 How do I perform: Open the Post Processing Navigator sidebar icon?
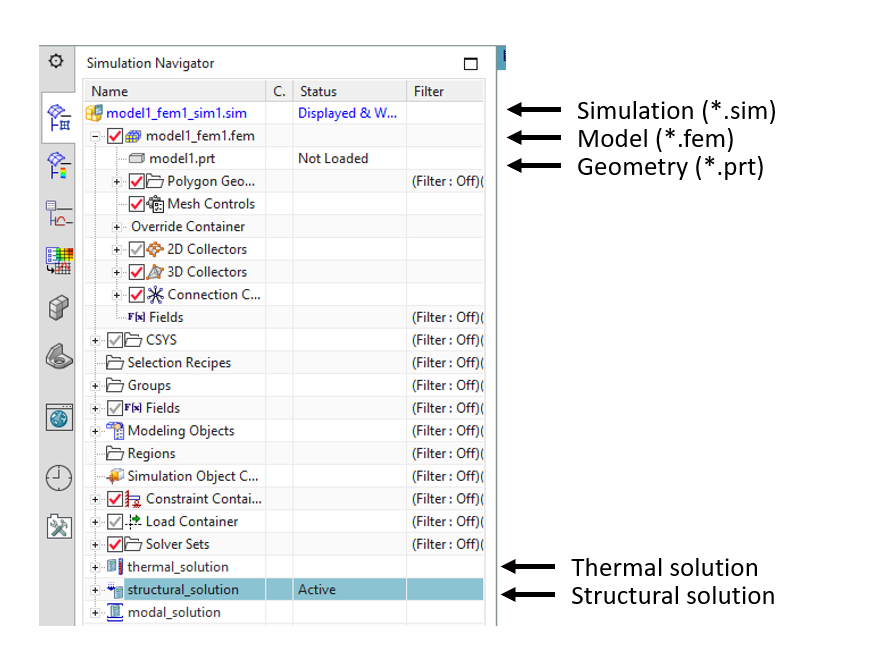click(x=59, y=165)
